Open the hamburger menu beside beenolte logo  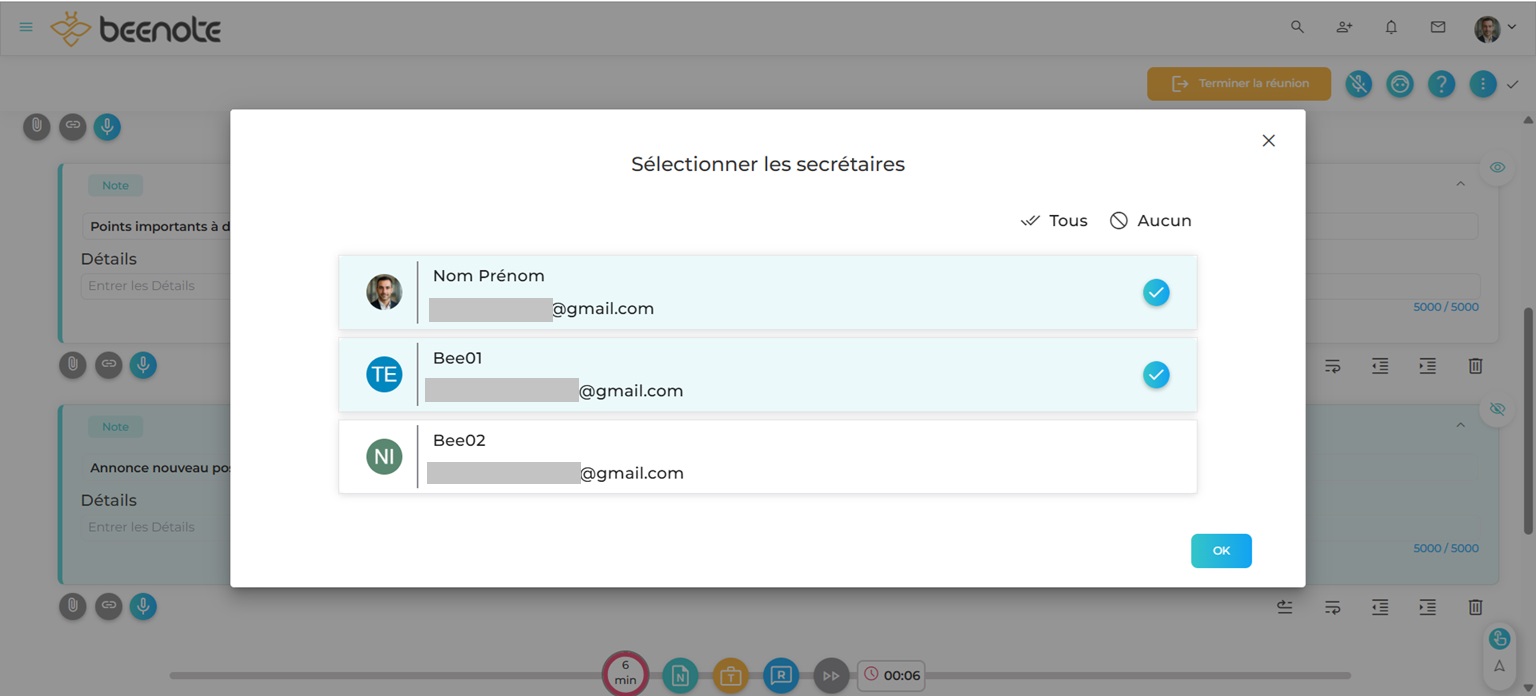26,27
